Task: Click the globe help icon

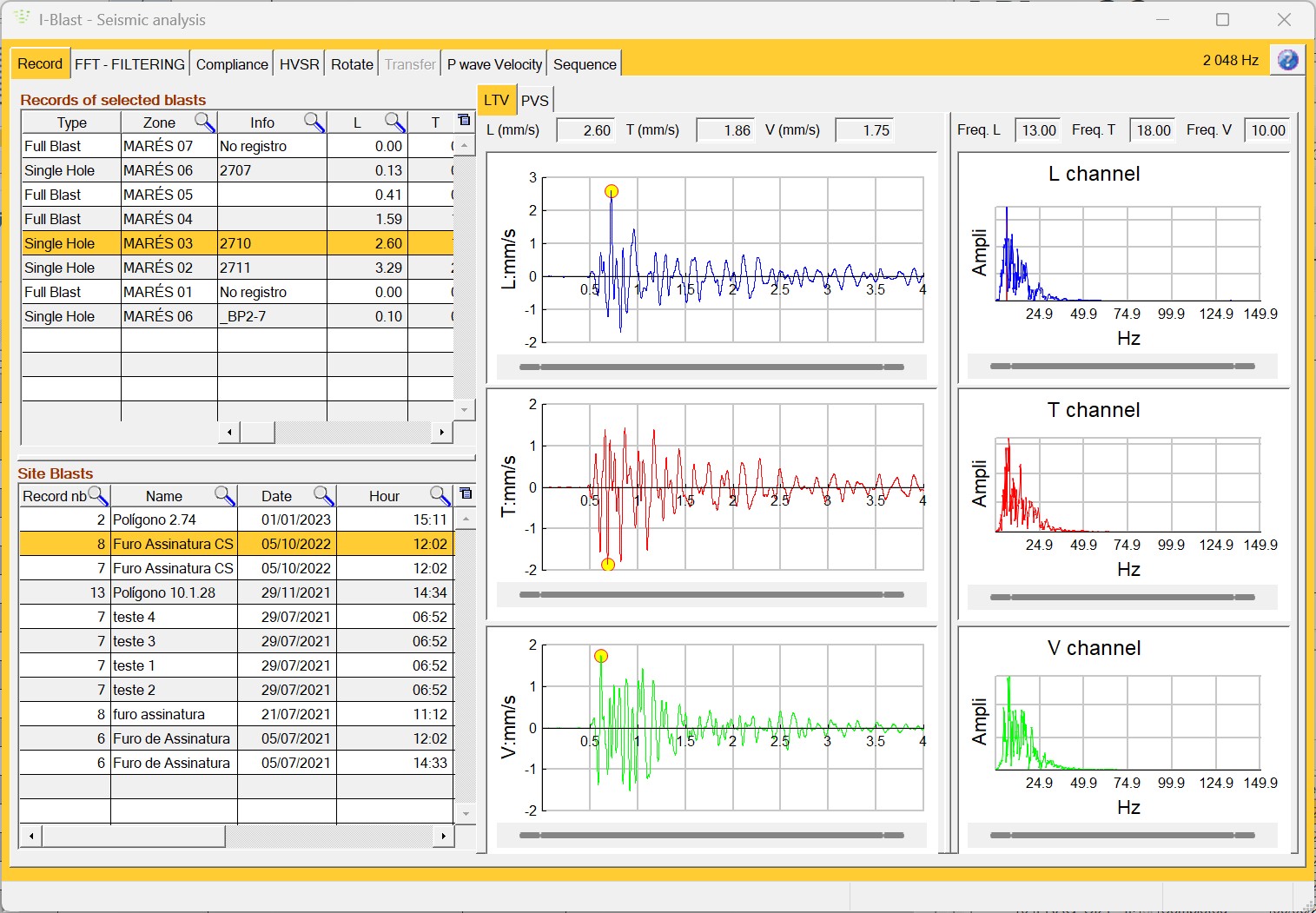Action: tap(1287, 60)
